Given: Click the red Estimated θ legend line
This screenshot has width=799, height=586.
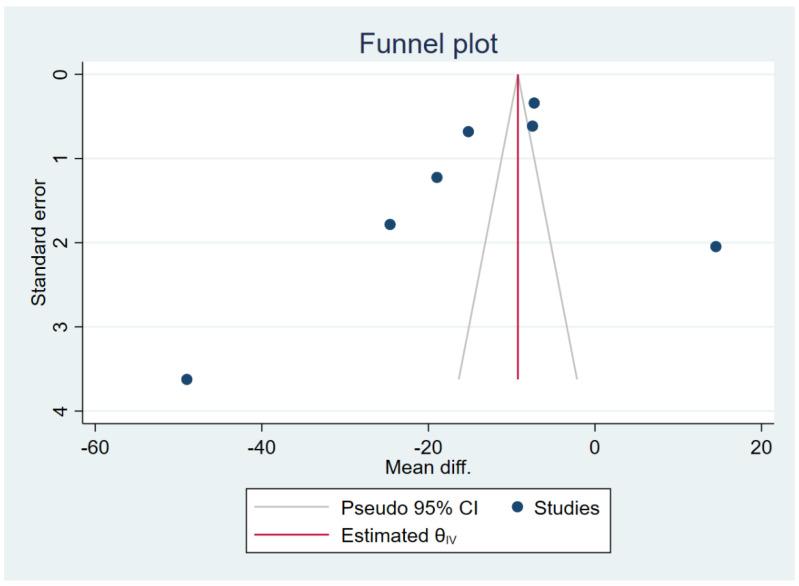Looking at the screenshot, I should tap(291, 534).
